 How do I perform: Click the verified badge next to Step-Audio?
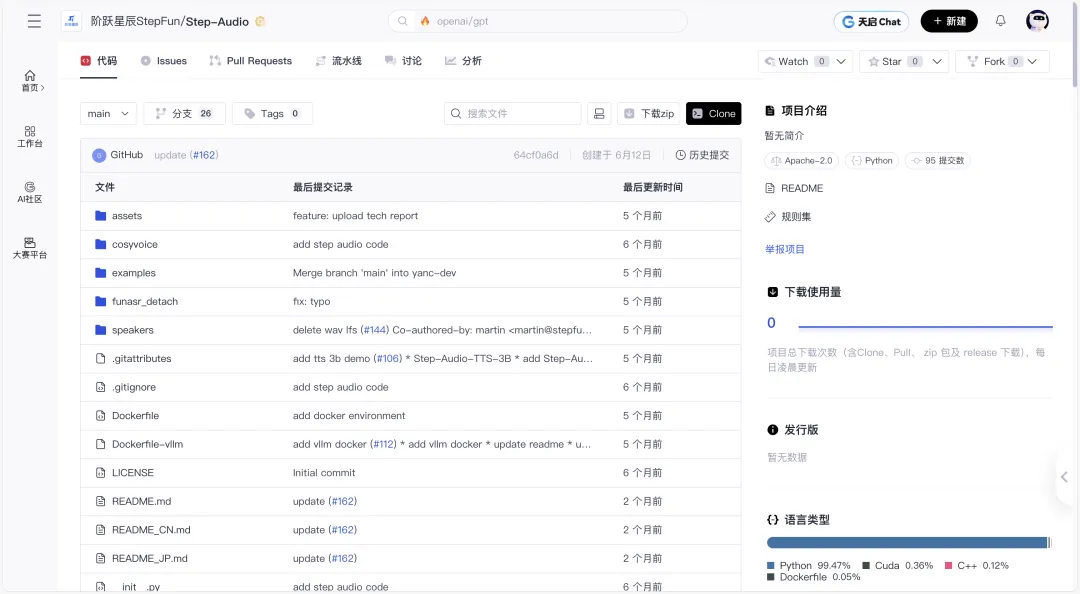tap(260, 21)
